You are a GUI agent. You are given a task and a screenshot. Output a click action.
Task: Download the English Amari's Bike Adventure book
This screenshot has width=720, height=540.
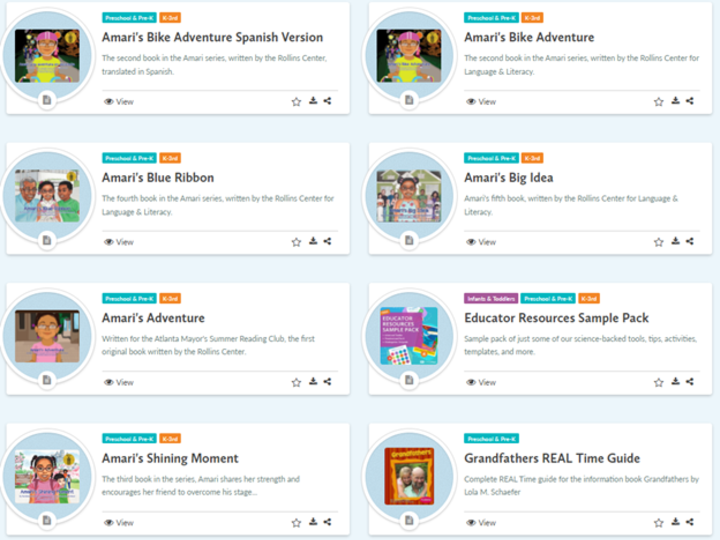[x=675, y=101]
